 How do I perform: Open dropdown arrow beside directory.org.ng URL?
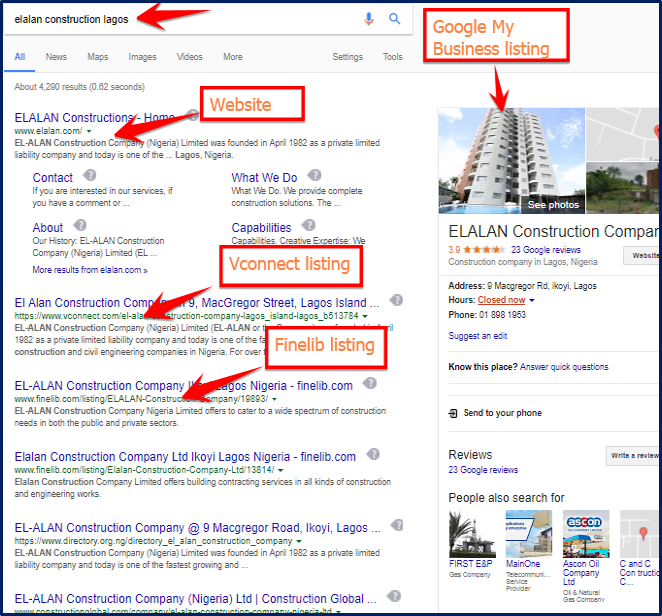(x=299, y=541)
